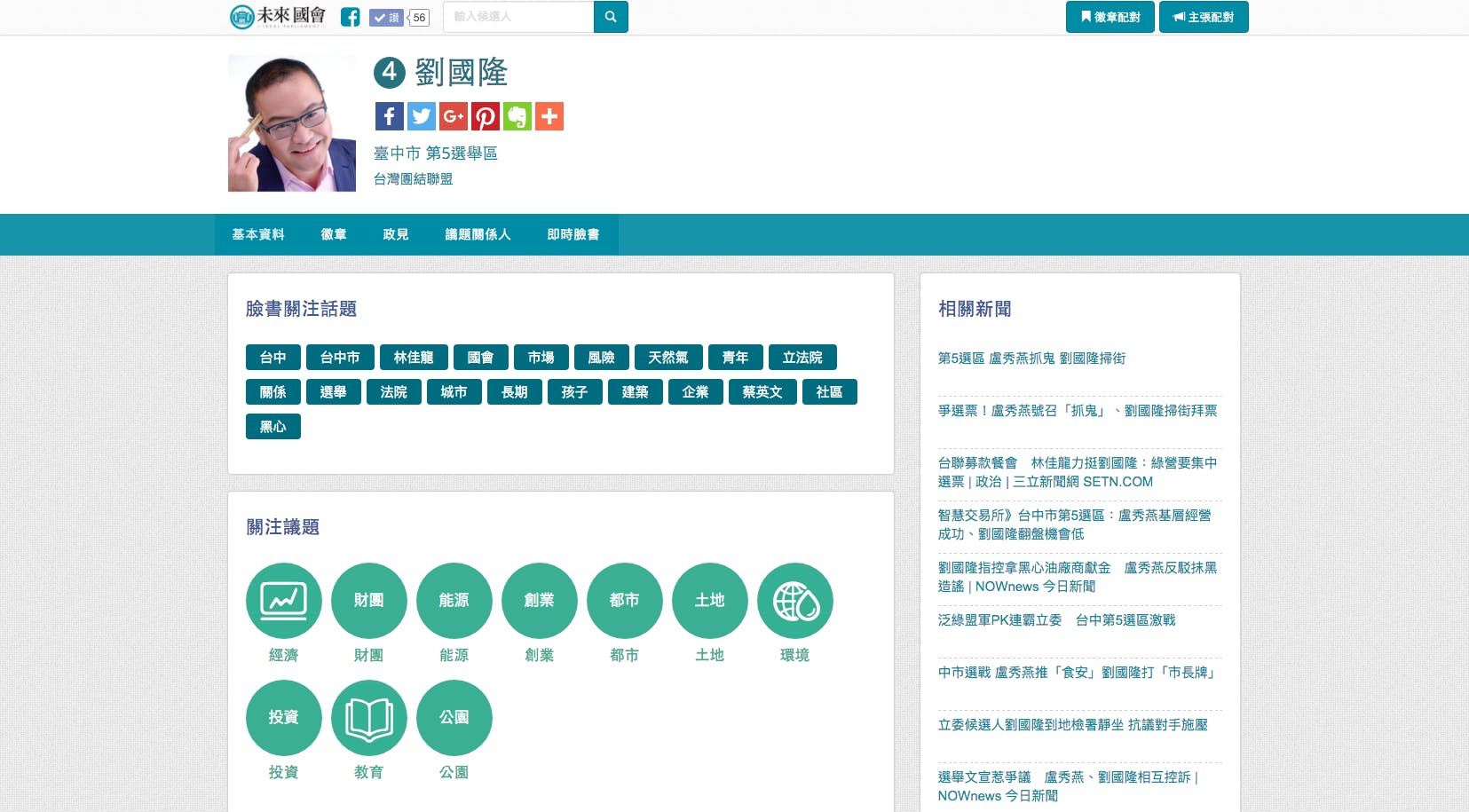Share via the Pinterest icon

(486, 116)
